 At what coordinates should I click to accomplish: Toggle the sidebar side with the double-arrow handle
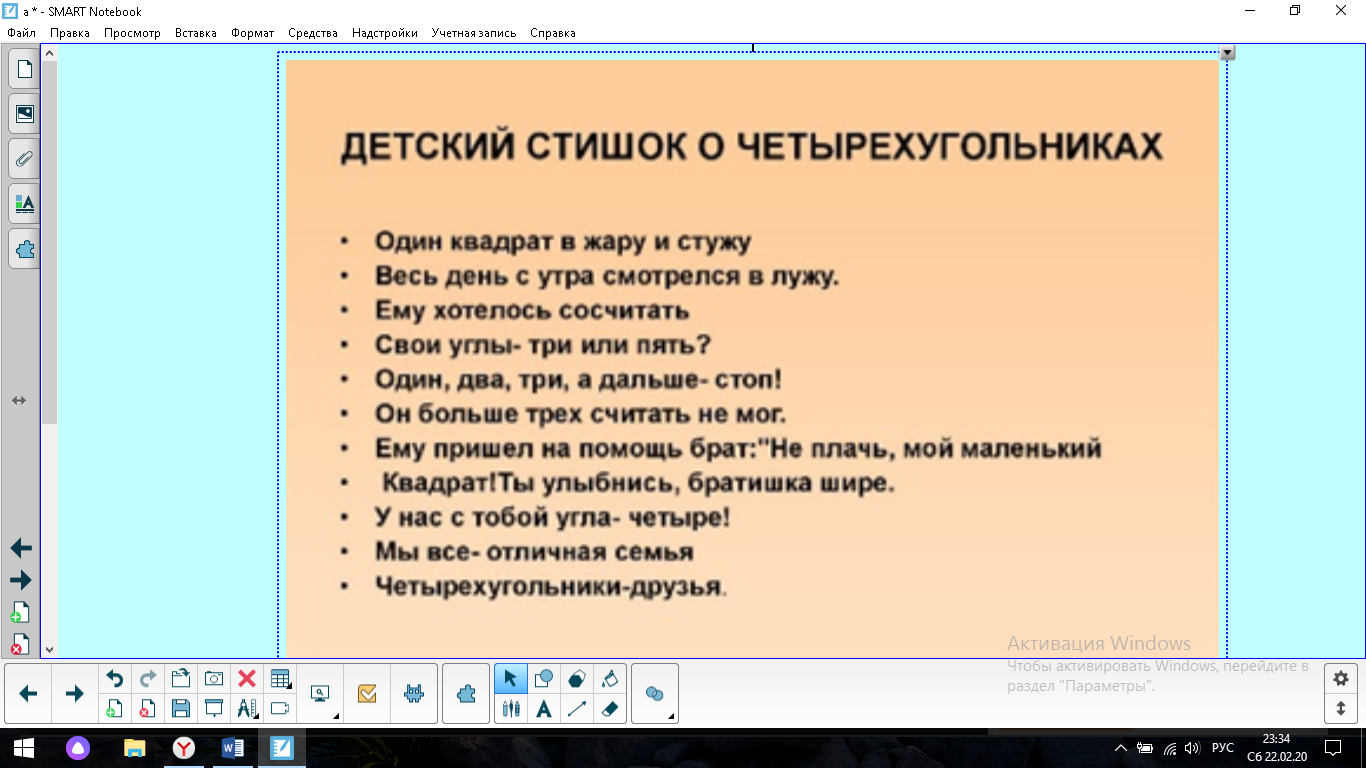19,400
